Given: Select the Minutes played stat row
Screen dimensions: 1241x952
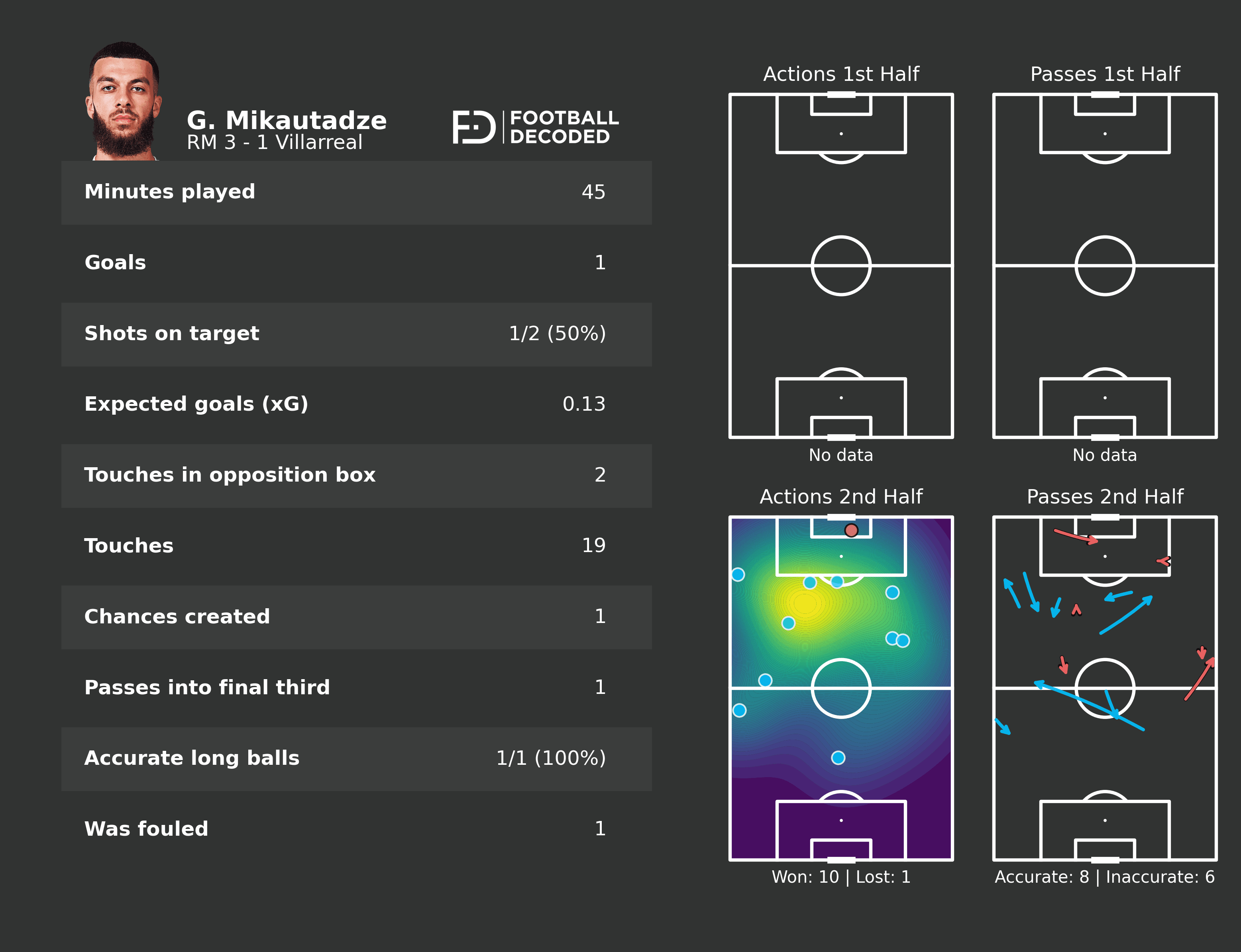Looking at the screenshot, I should [356, 192].
